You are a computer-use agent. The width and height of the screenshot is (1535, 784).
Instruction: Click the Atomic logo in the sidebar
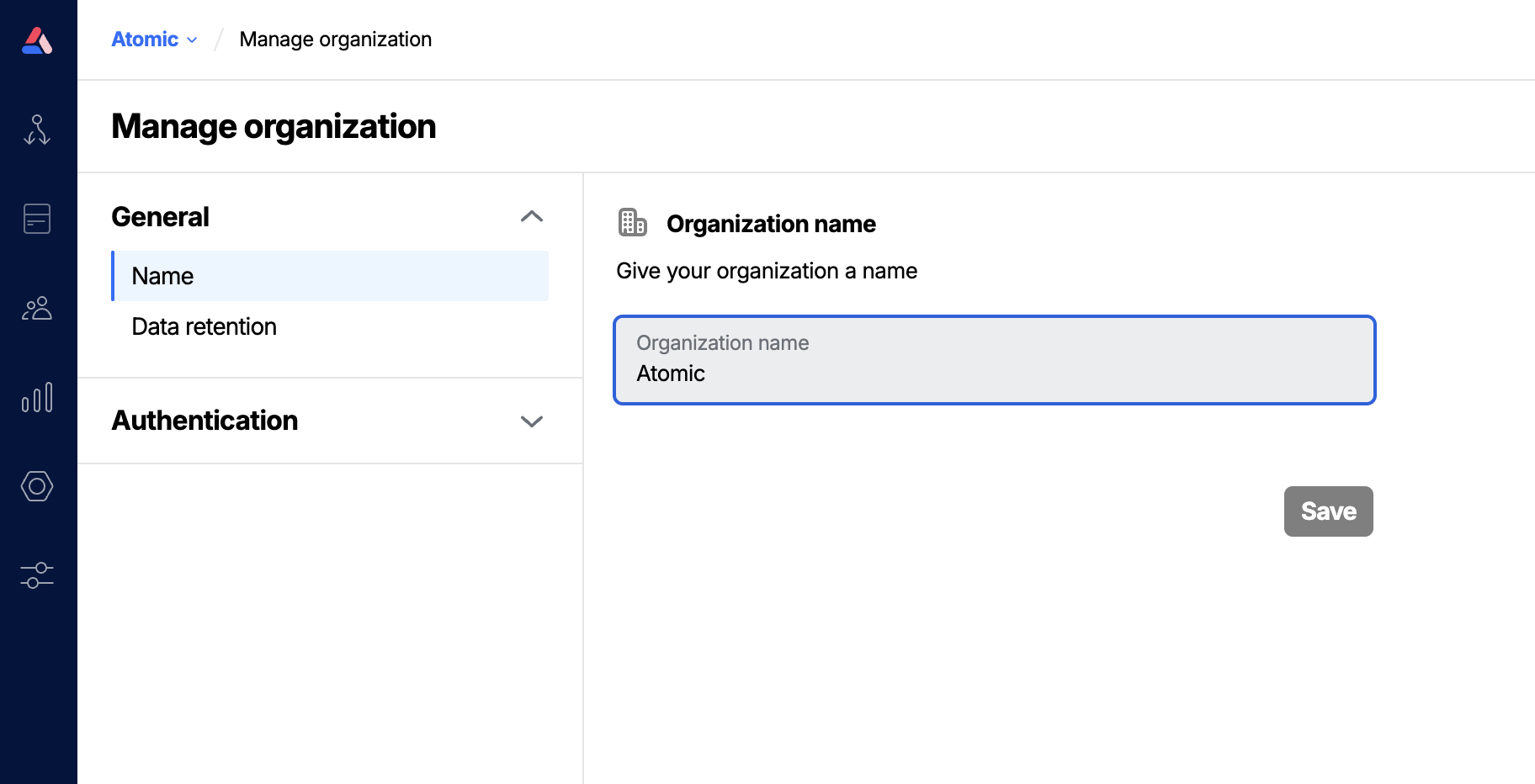[37, 39]
